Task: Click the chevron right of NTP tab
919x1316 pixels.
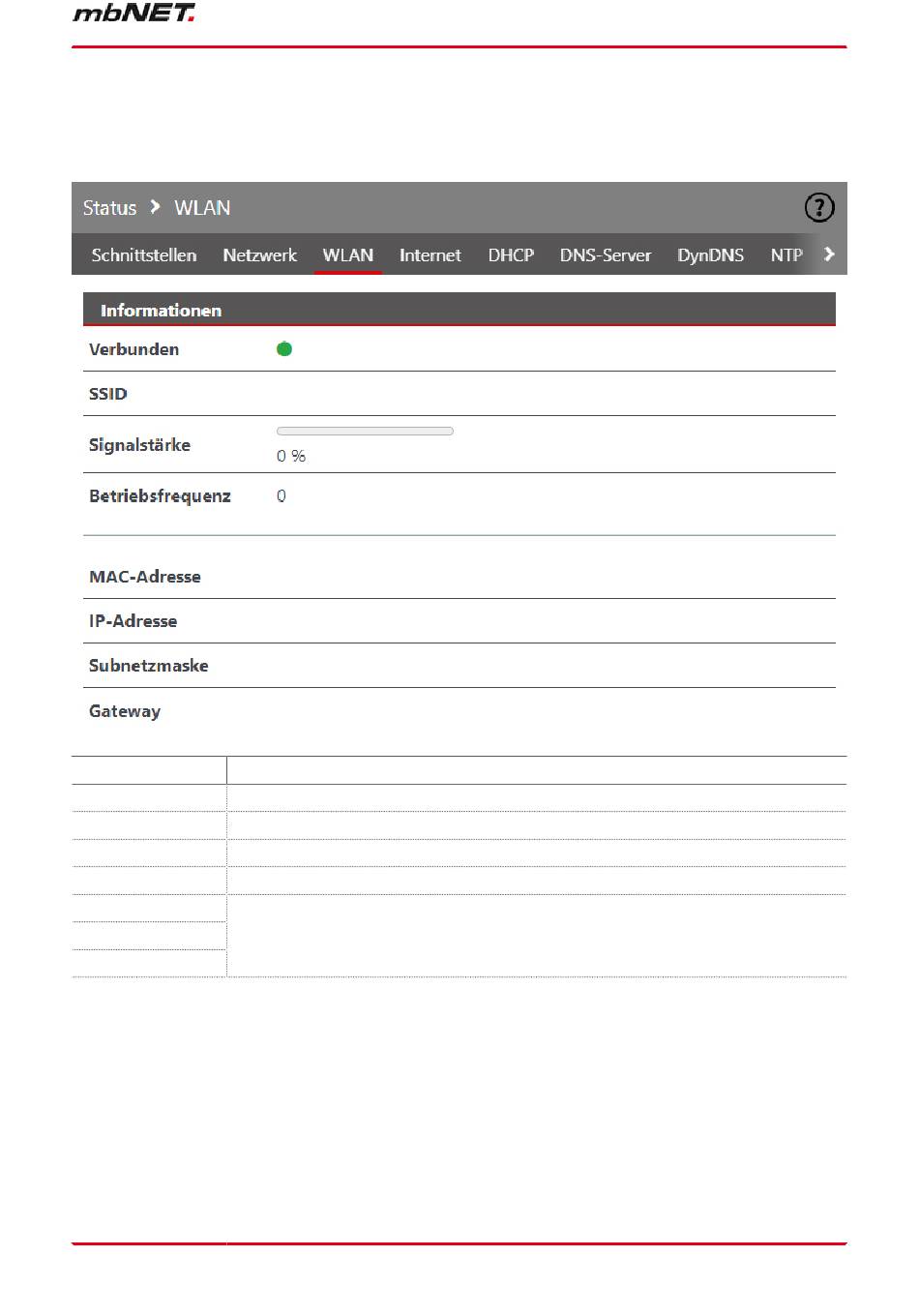Action: click(829, 254)
